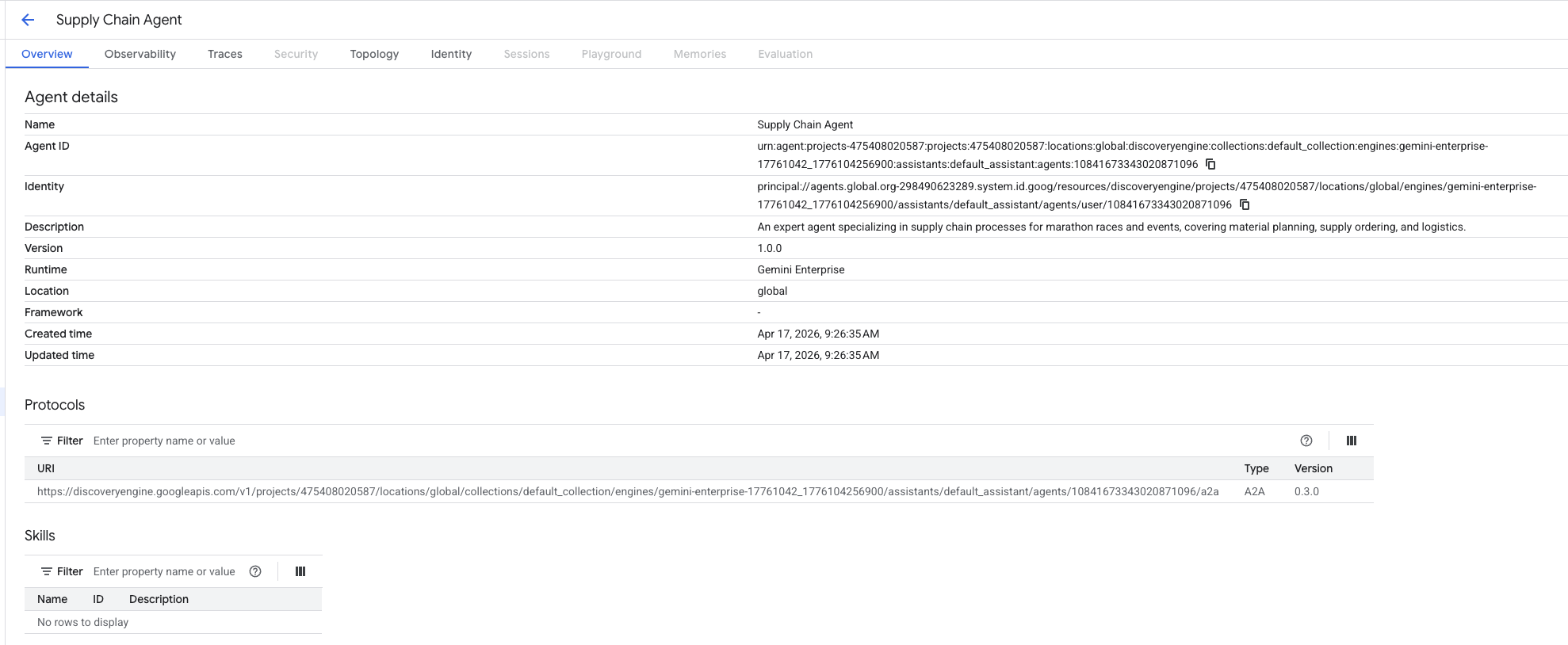Viewport: 1568px width, 645px height.
Task: Click the Supply Chain Agent page title
Action: pyautogui.click(x=119, y=20)
